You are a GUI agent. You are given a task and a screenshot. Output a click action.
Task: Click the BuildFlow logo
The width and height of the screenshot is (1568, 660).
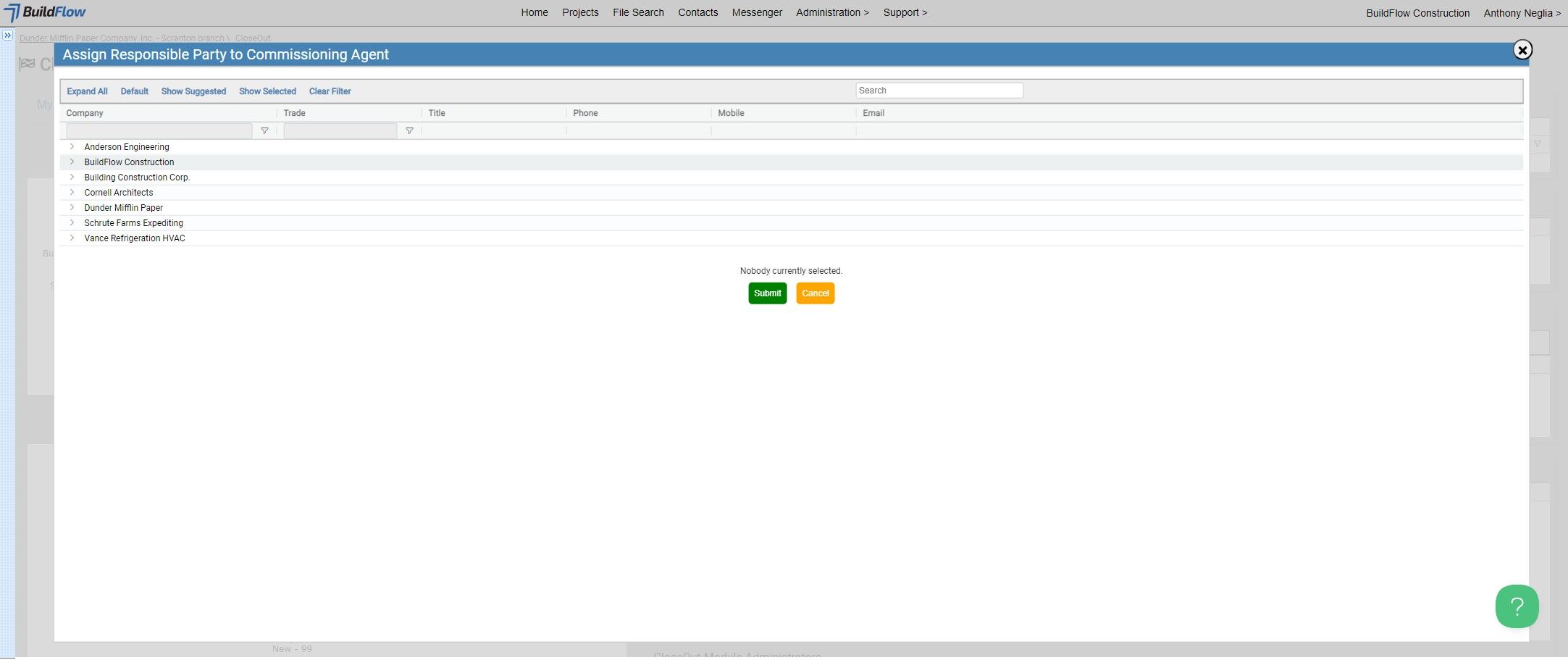click(46, 12)
